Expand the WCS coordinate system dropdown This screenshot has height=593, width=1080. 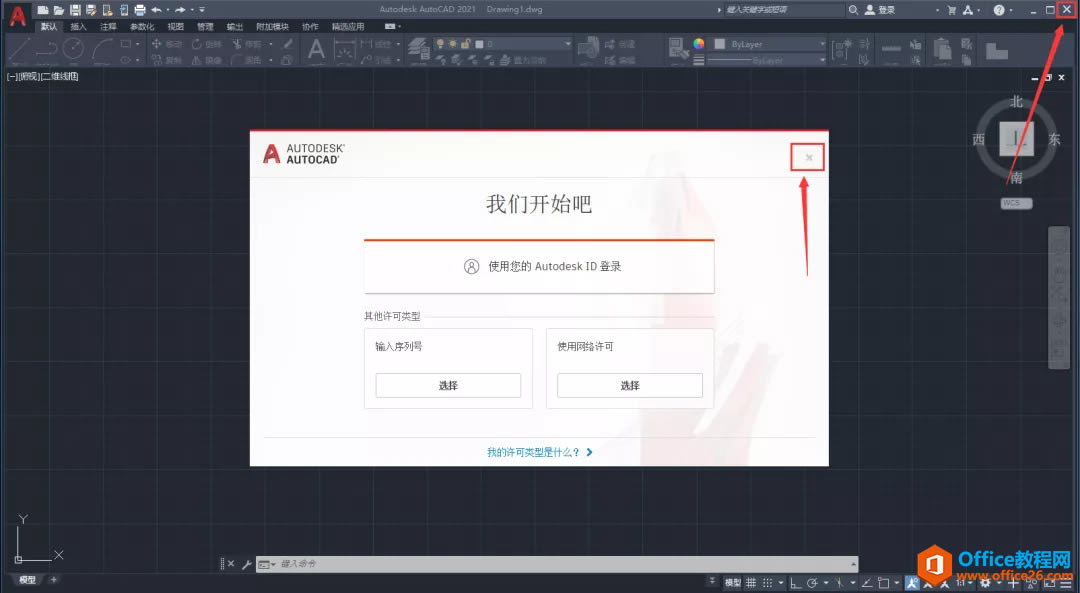pos(1016,203)
